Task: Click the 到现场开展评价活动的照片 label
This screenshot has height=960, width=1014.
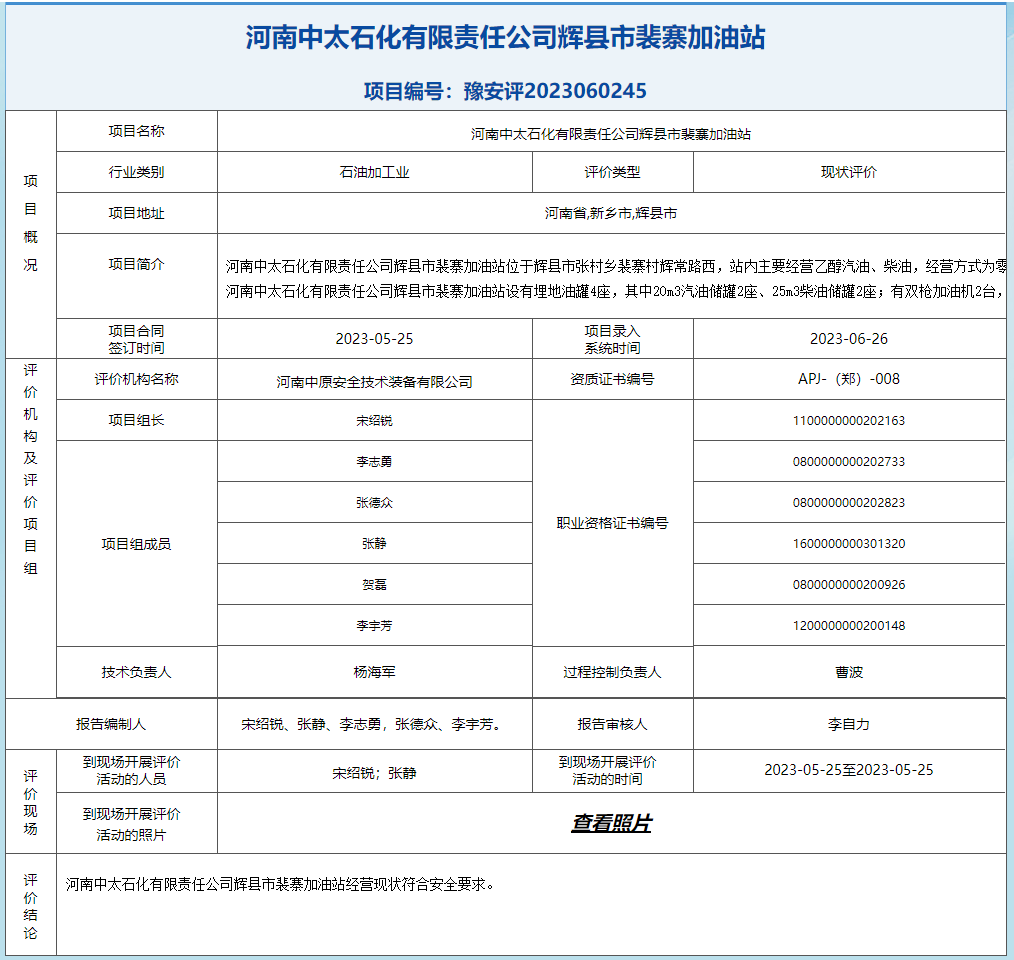Action: tap(131, 824)
